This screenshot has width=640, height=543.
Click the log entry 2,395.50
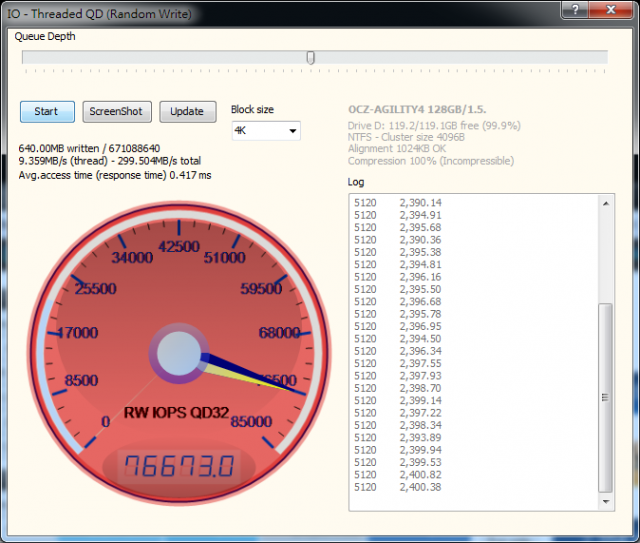(420, 289)
